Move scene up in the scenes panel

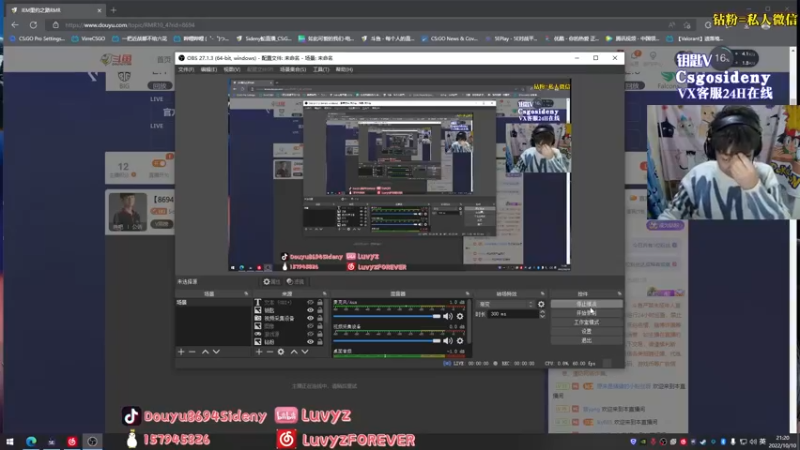click(x=205, y=352)
